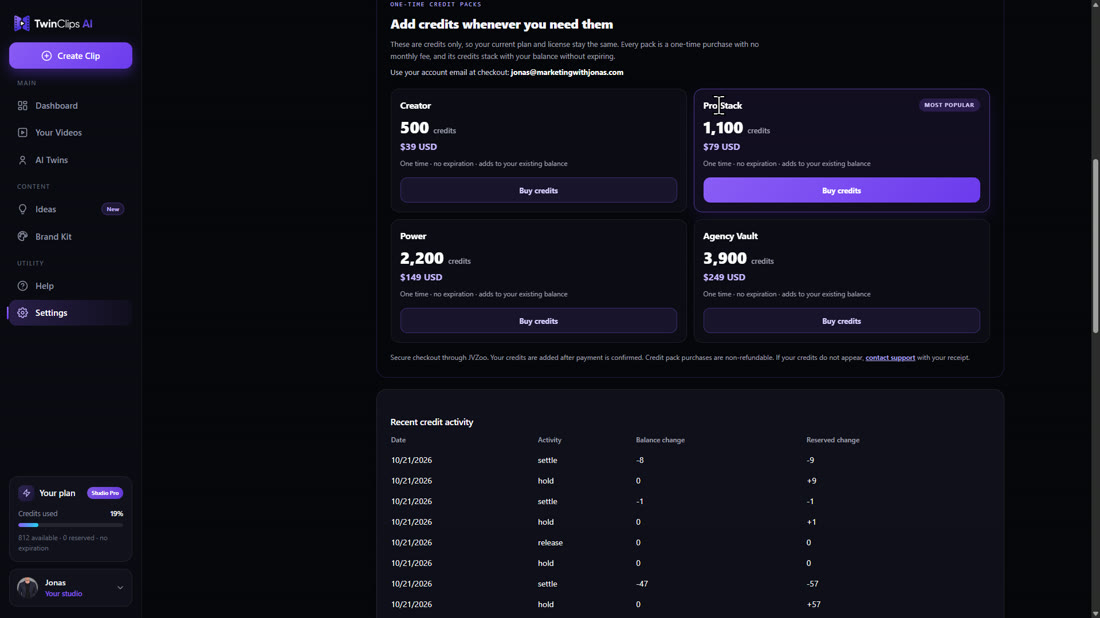Viewport: 1100px width, 618px height.
Task: Buy credits for Creator 500 pack
Action: (x=538, y=190)
